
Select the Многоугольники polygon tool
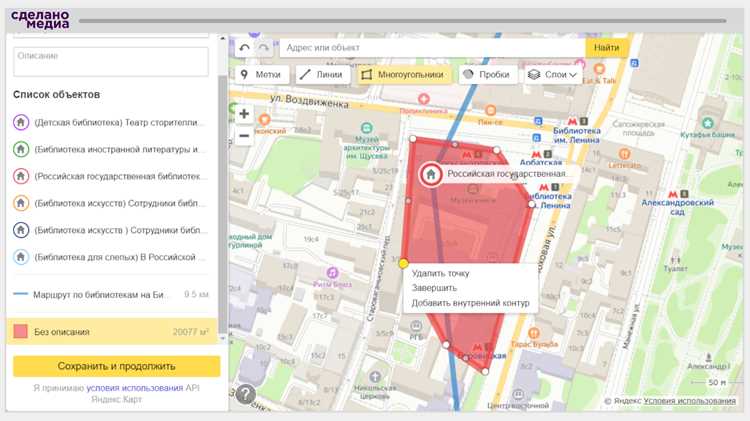click(x=404, y=75)
